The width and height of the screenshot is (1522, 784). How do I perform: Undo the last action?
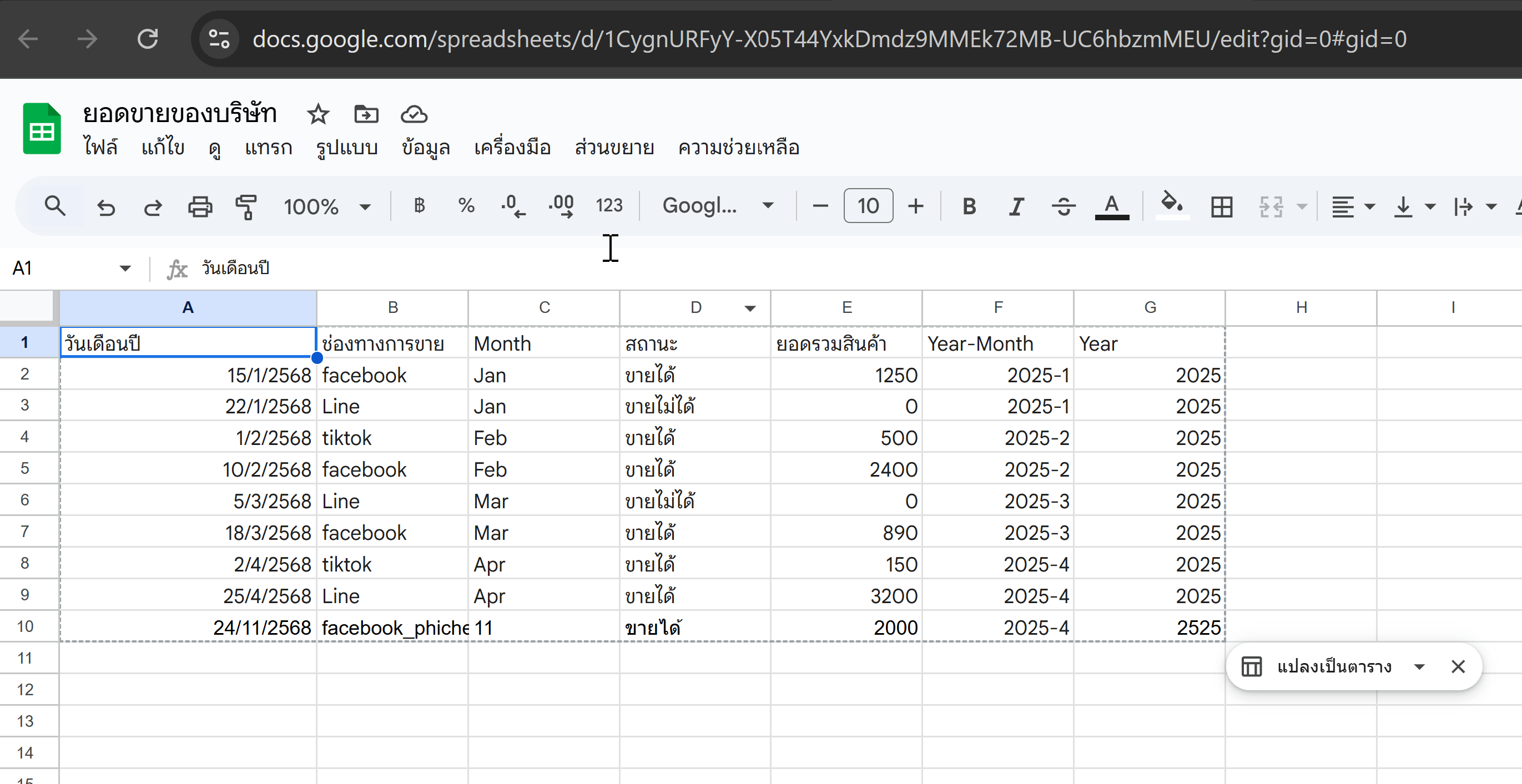106,206
